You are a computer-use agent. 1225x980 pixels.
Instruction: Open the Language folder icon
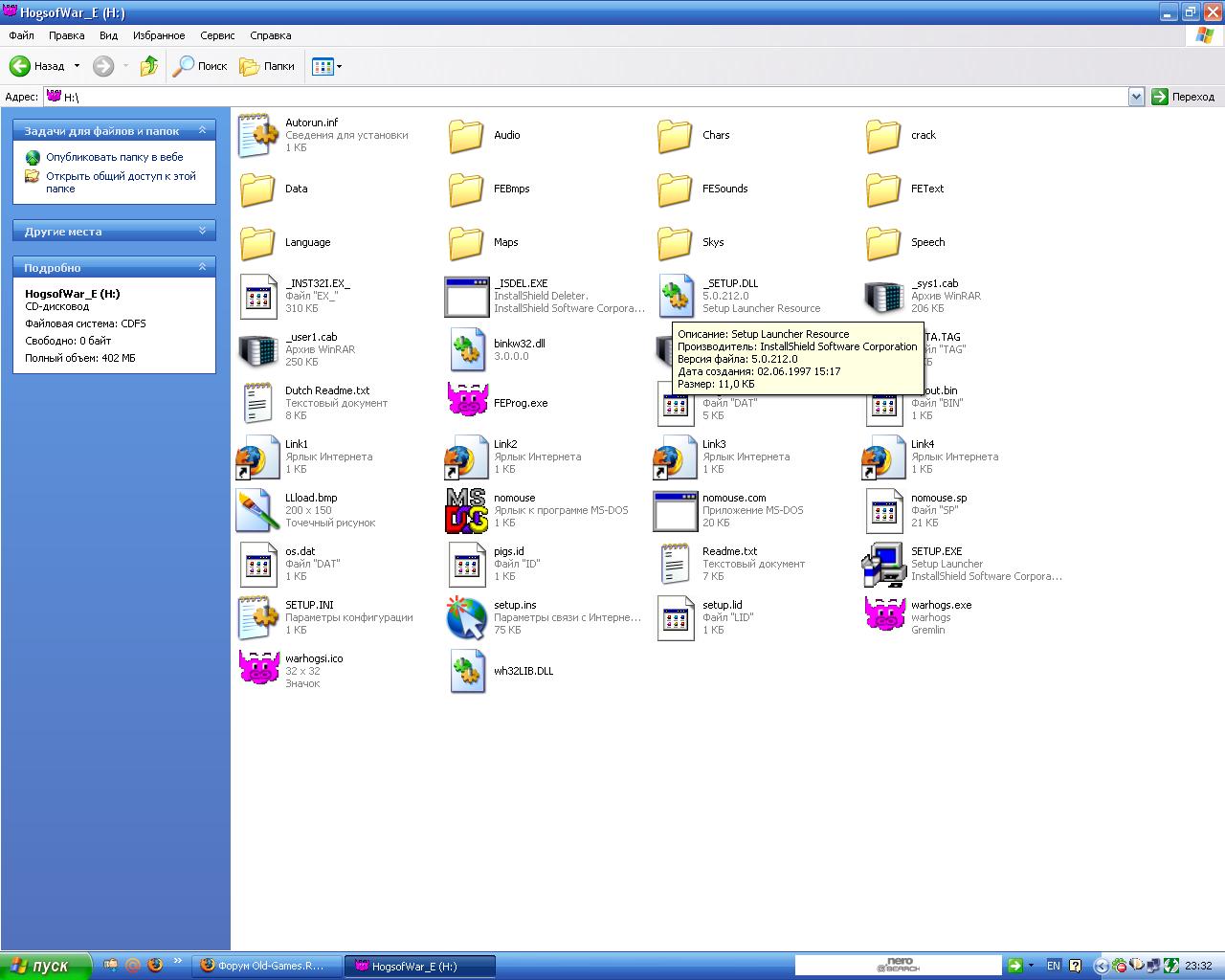pos(257,242)
